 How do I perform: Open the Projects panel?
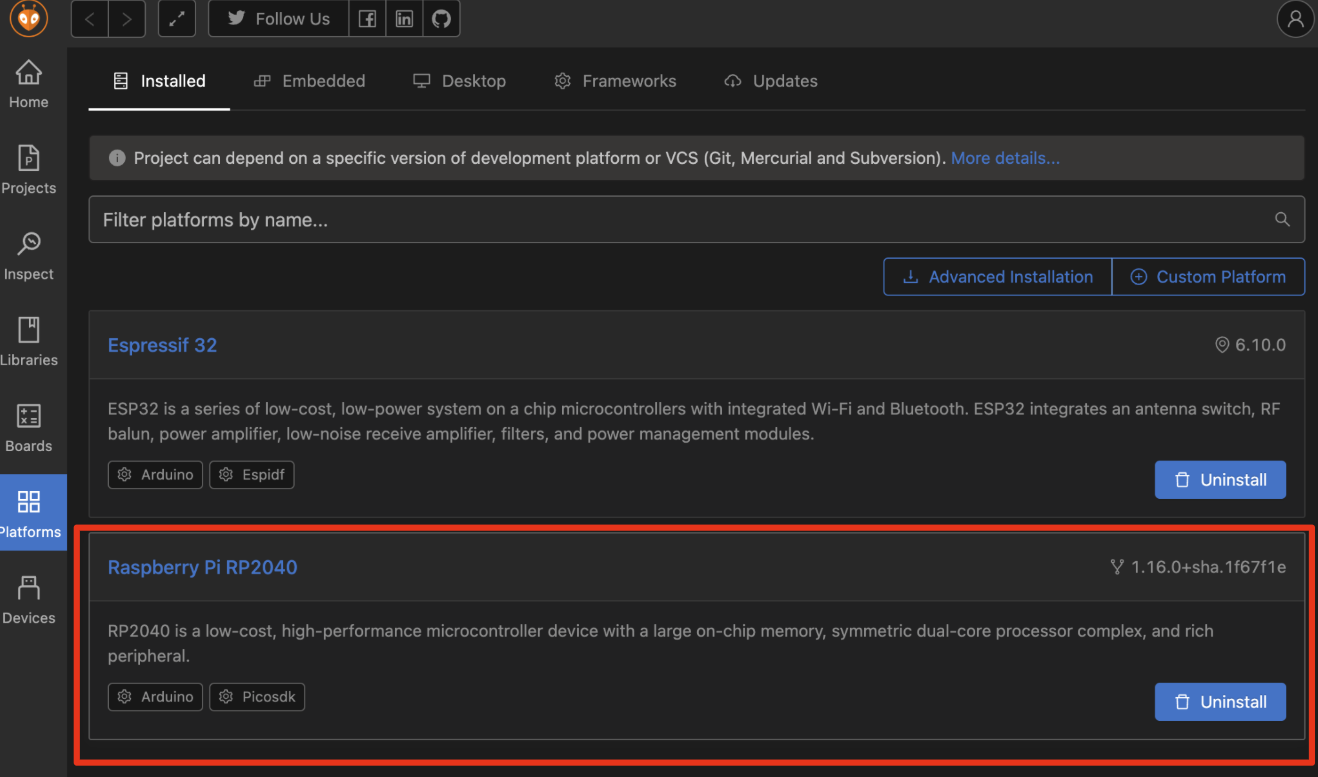(28, 166)
